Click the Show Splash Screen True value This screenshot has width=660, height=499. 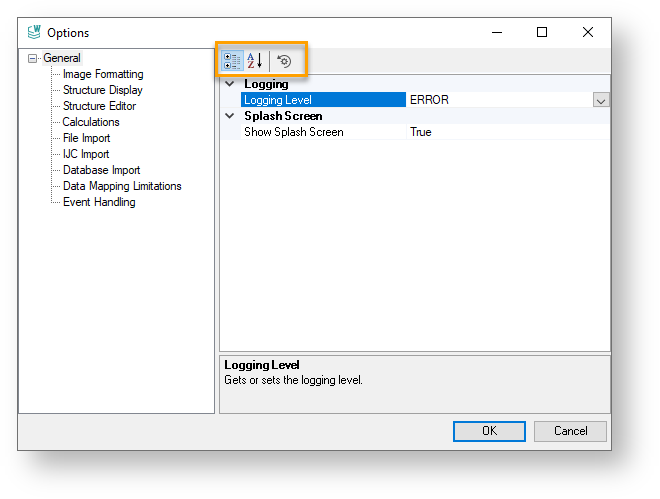click(421, 132)
